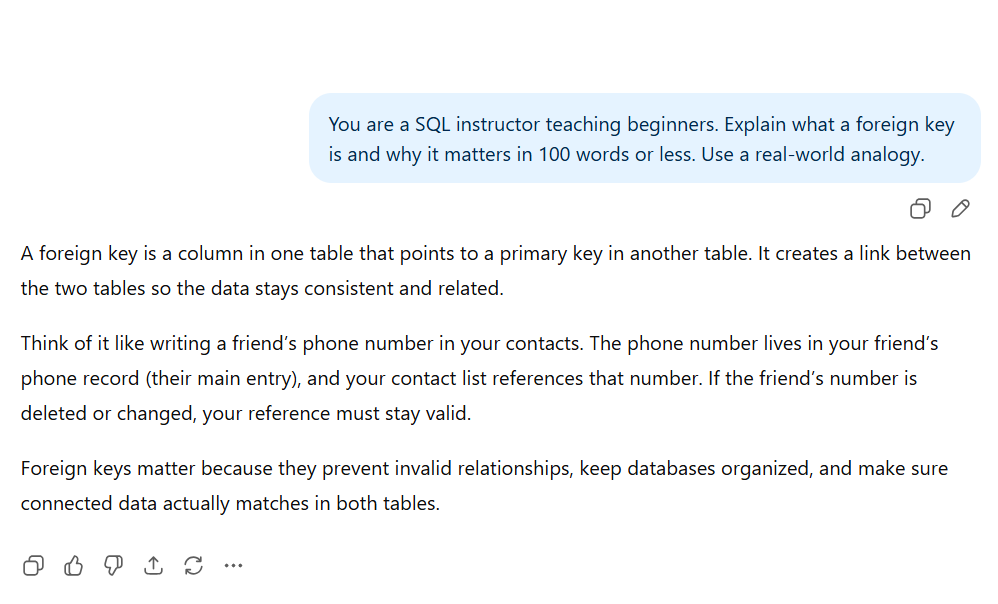Toggle a negative rating on the answer

coord(113,565)
